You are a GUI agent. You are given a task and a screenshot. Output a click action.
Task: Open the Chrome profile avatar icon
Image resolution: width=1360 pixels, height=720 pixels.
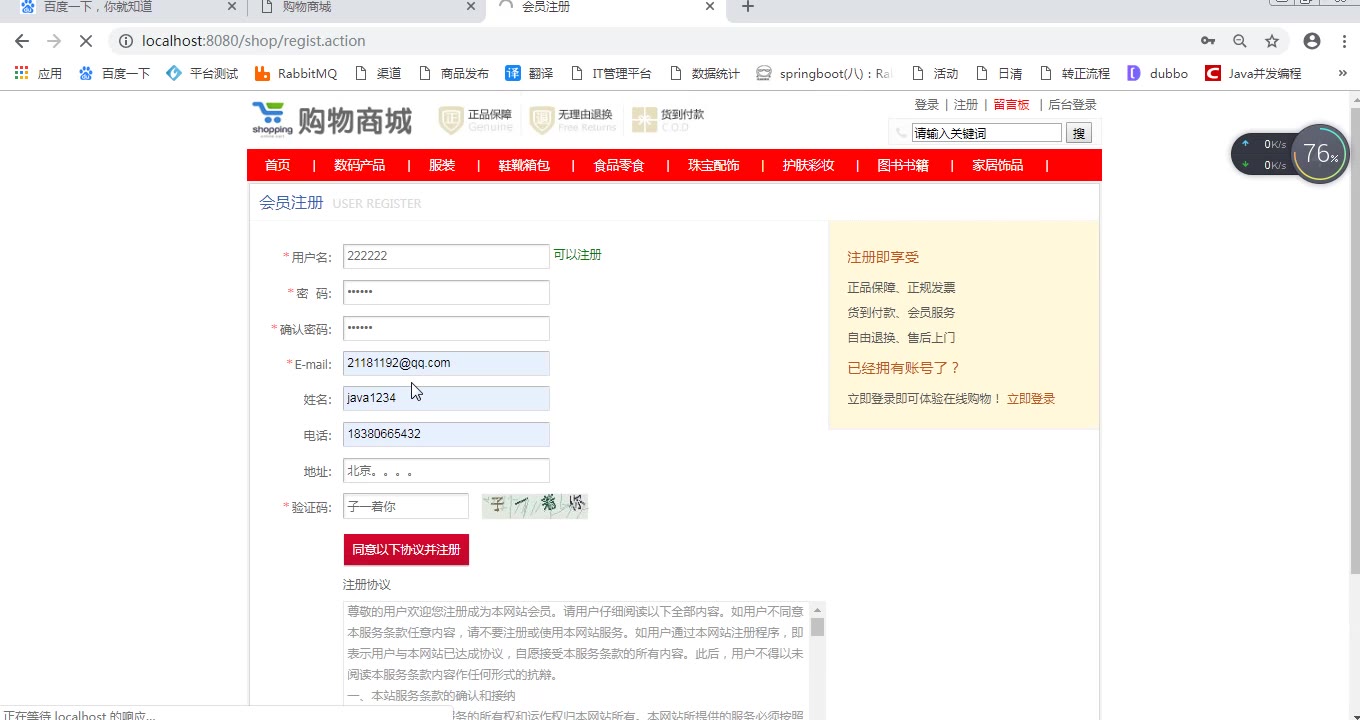tap(1312, 41)
